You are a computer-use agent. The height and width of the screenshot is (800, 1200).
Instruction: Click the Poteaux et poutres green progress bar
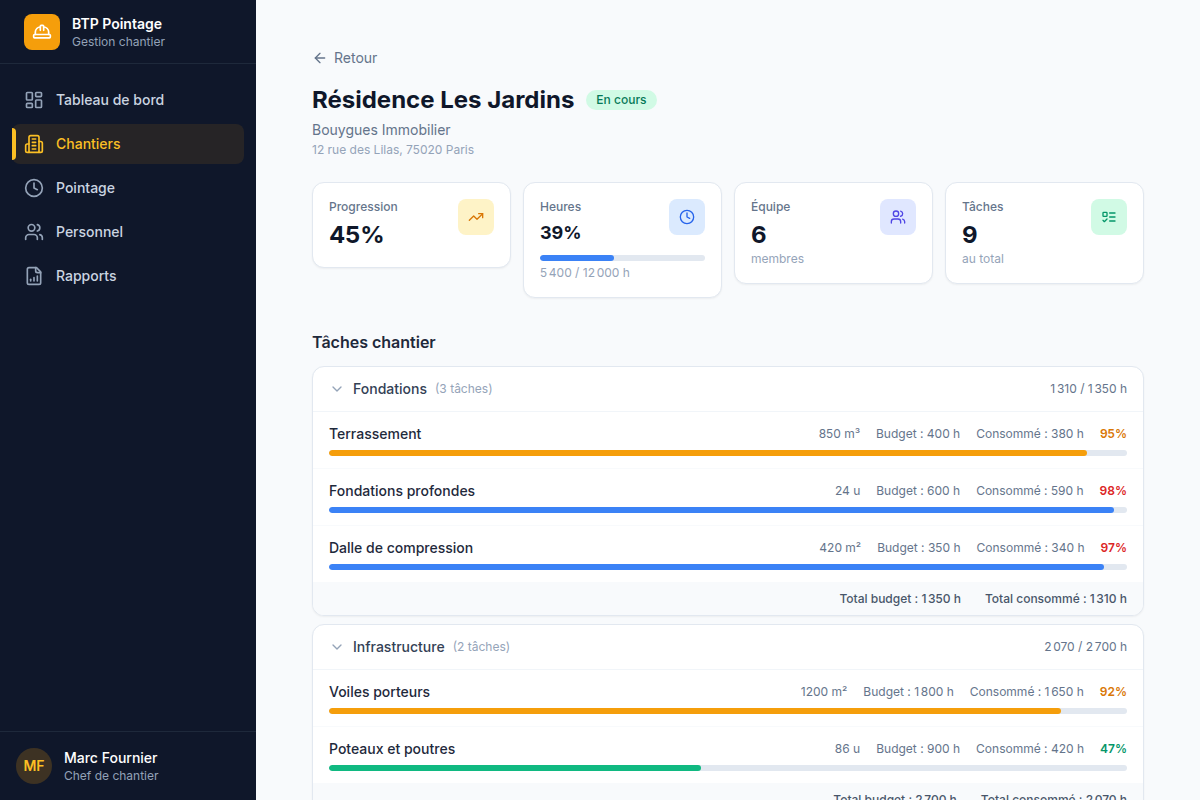[x=728, y=768]
